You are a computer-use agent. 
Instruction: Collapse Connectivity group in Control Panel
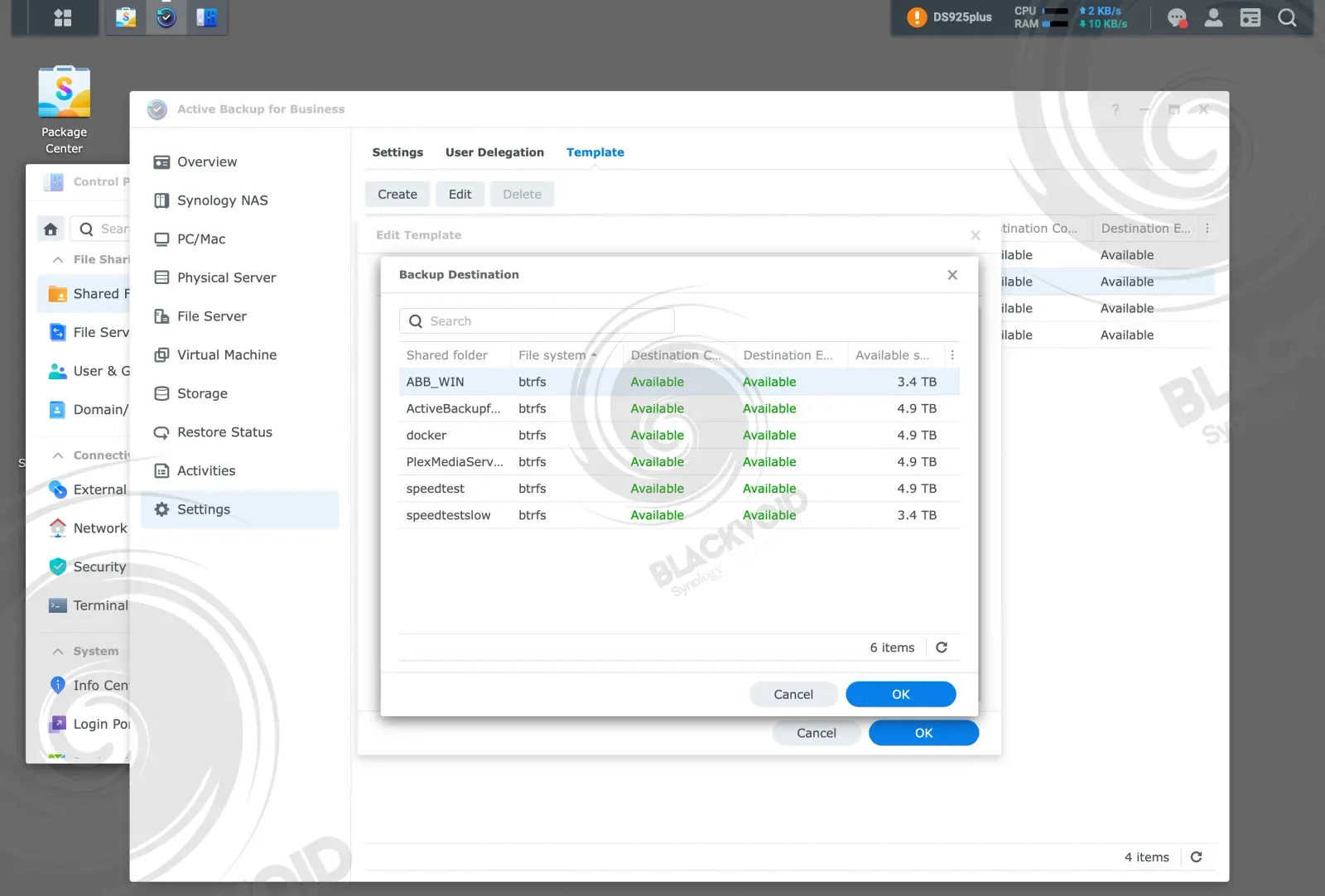pyautogui.click(x=57, y=455)
